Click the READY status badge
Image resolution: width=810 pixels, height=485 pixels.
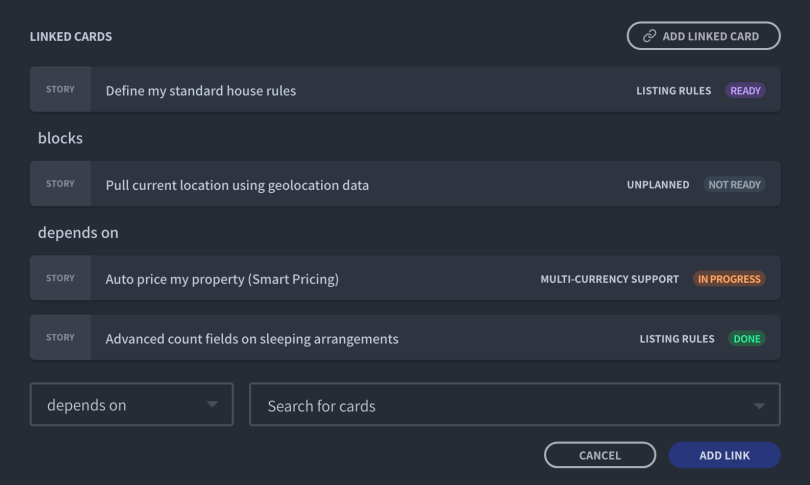pyautogui.click(x=745, y=91)
